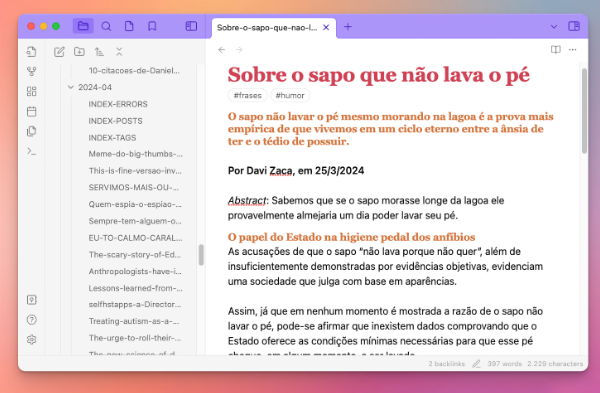Open Meme-do-big-thumbs note
Image resolution: width=600 pixels, height=393 pixels.
click(135, 154)
